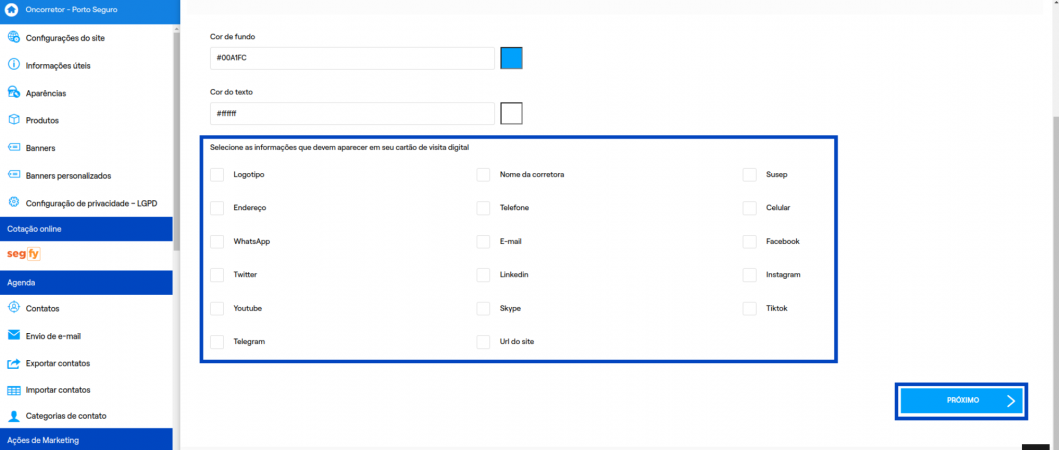Click the blue Cor de fundo swatch
Image resolution: width=1059 pixels, height=450 pixels.
pos(511,58)
